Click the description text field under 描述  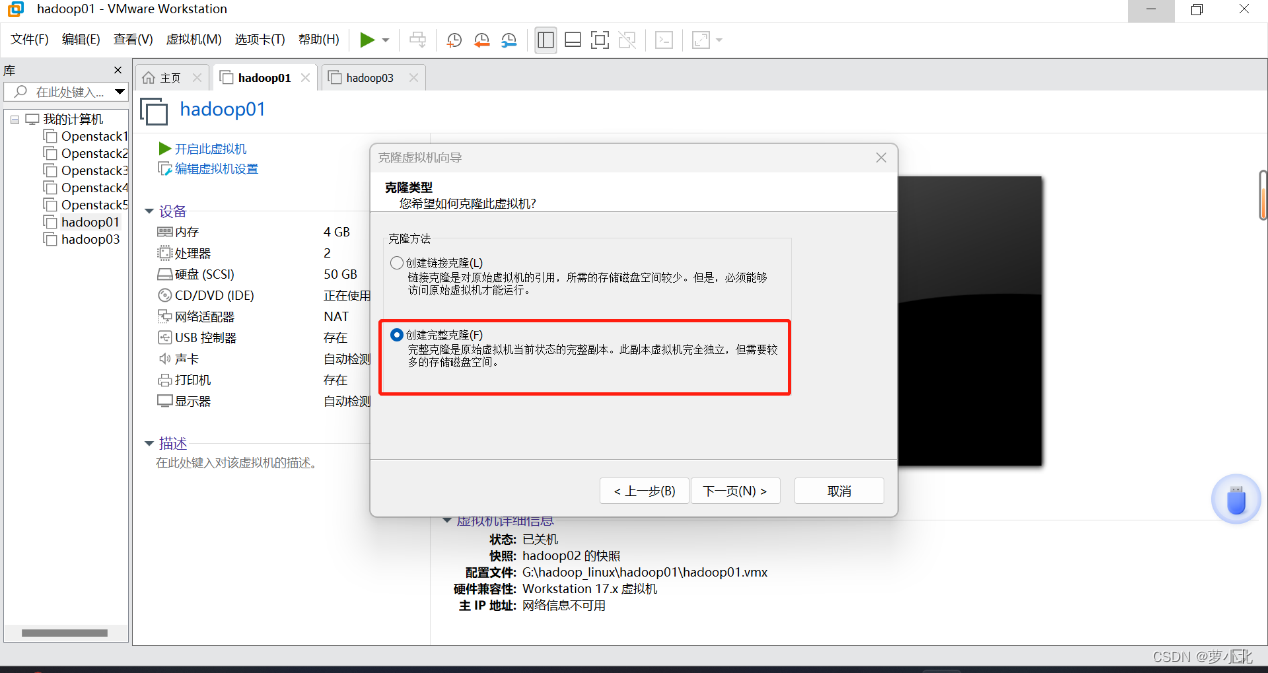236,463
